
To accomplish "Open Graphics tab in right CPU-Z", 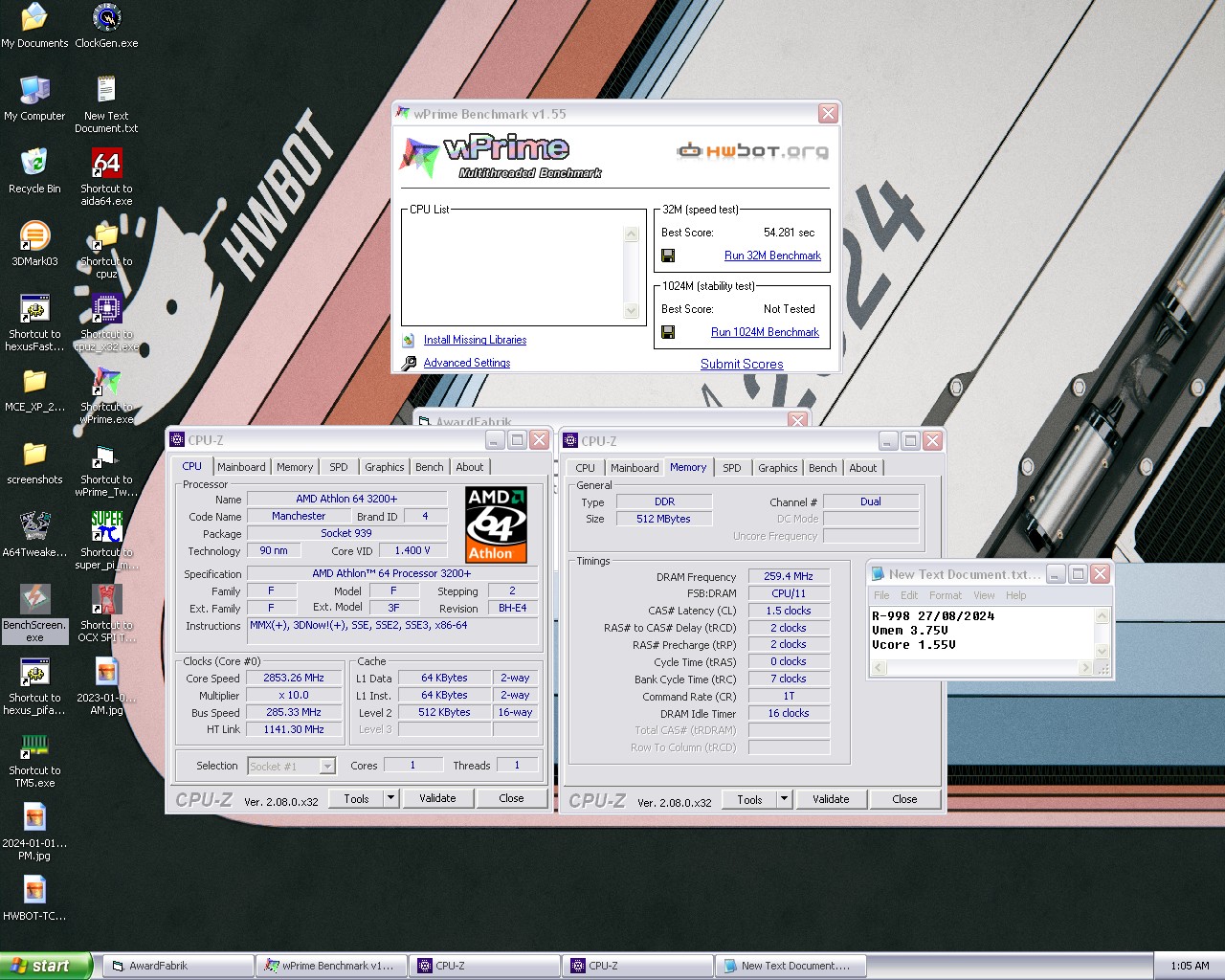I will 778,468.
